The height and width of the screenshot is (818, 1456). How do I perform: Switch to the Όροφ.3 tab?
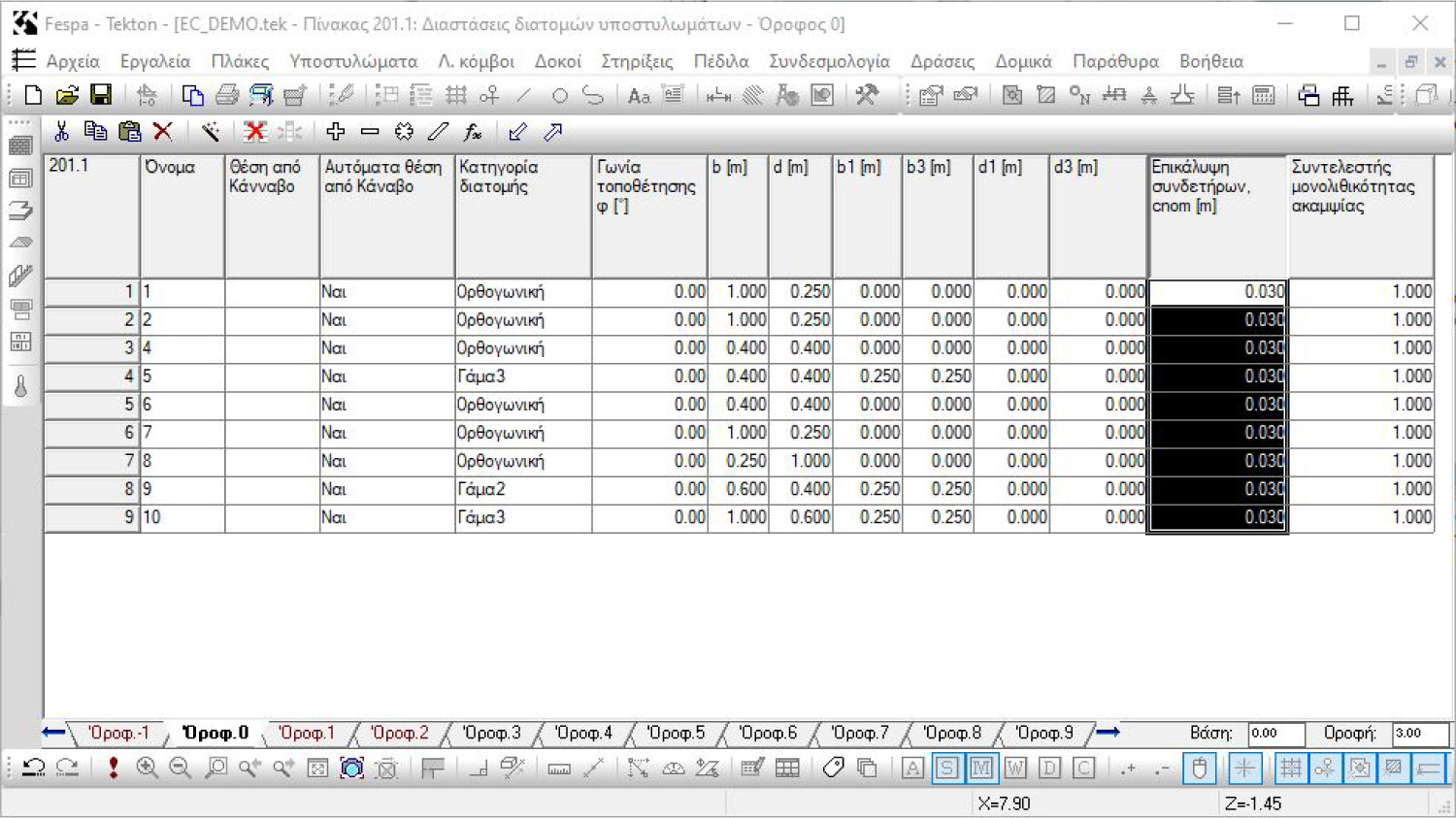491,734
